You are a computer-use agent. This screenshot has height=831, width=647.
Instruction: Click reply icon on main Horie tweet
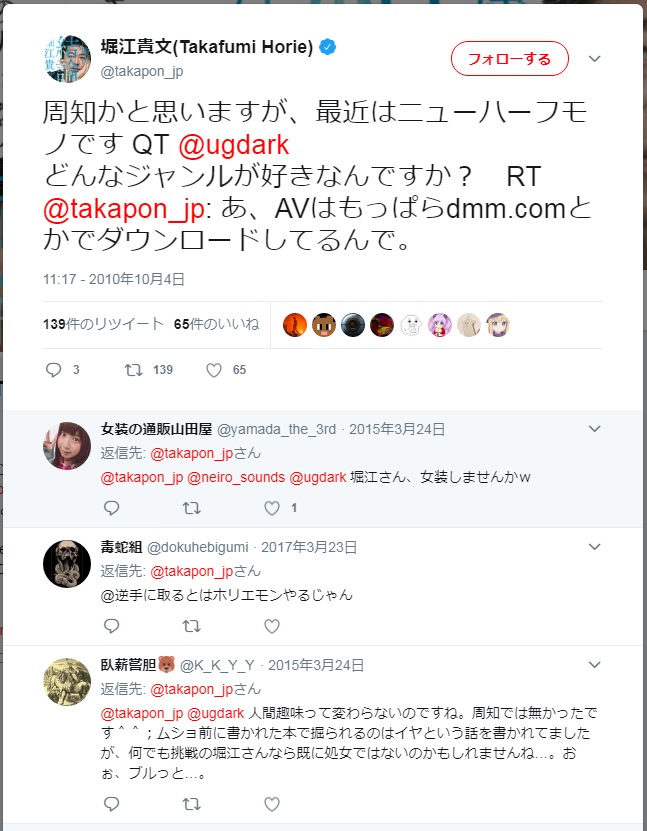tap(54, 370)
